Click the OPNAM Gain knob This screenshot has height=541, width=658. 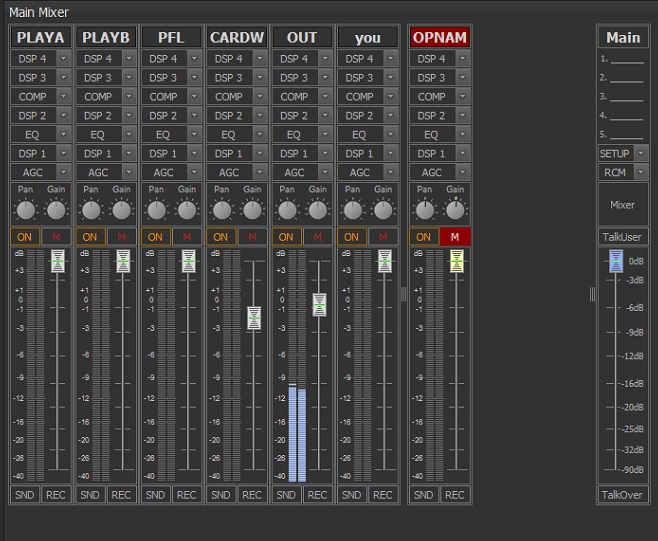click(x=455, y=210)
